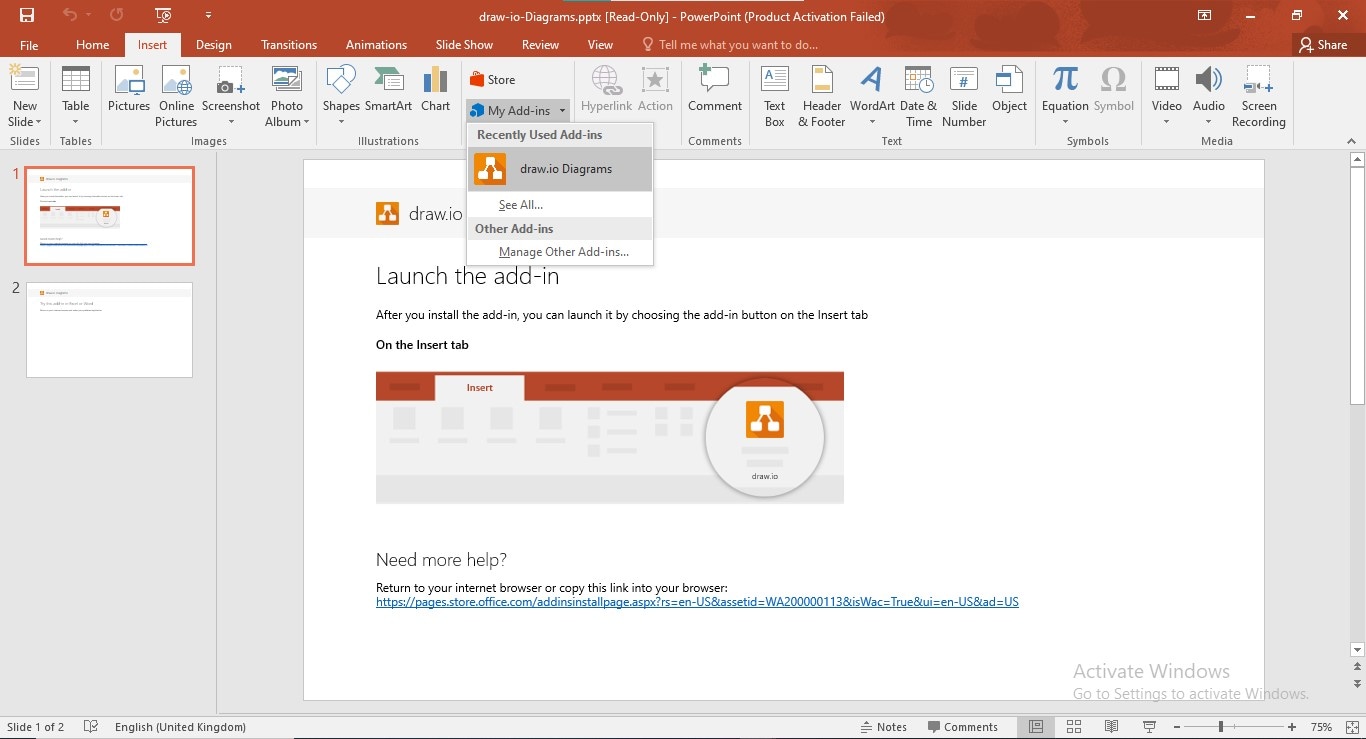
Task: Click the Undo arrow in the quick access toolbar
Action: tap(69, 15)
